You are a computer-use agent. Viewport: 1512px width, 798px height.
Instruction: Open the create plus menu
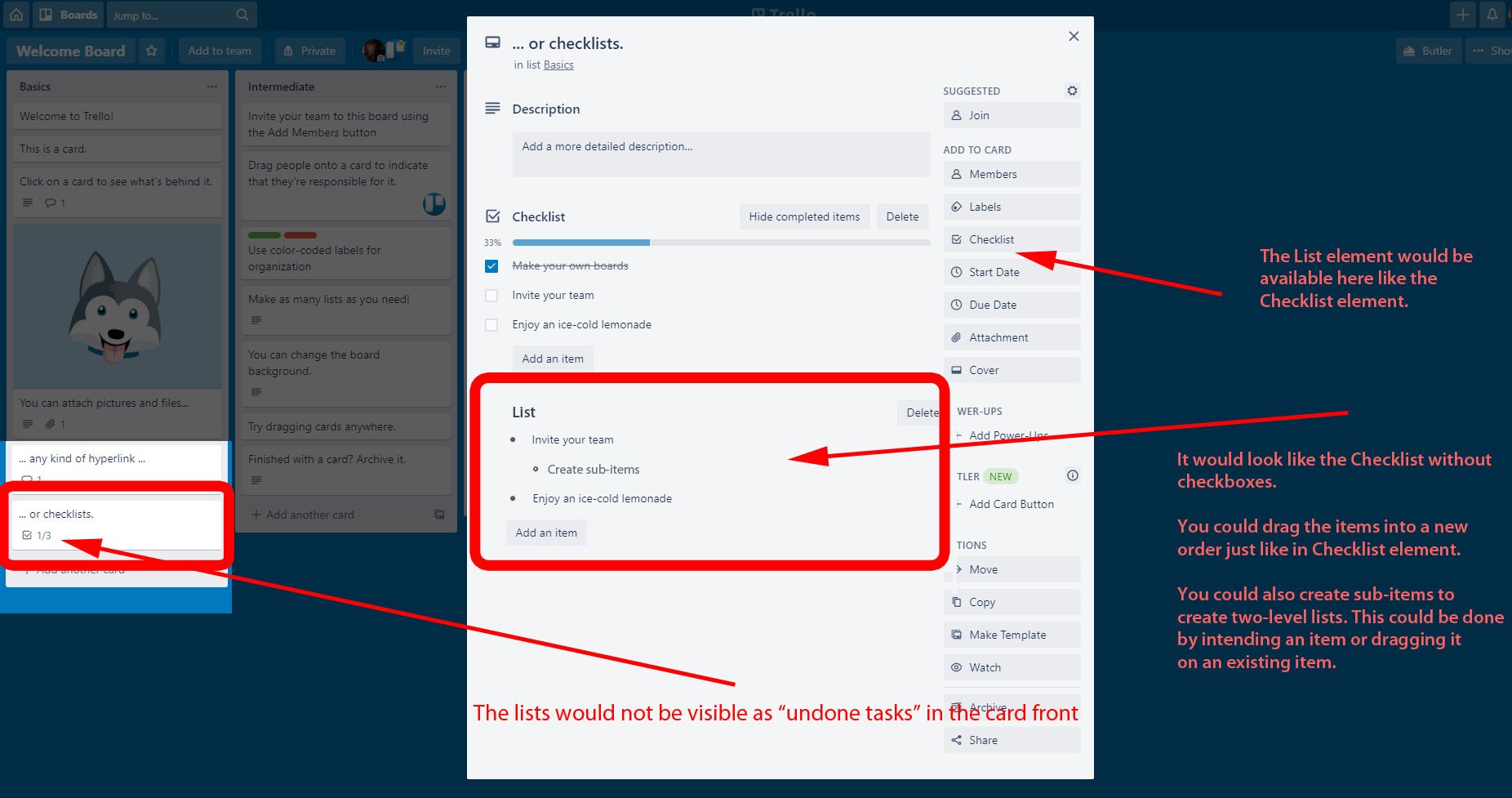tap(1462, 15)
